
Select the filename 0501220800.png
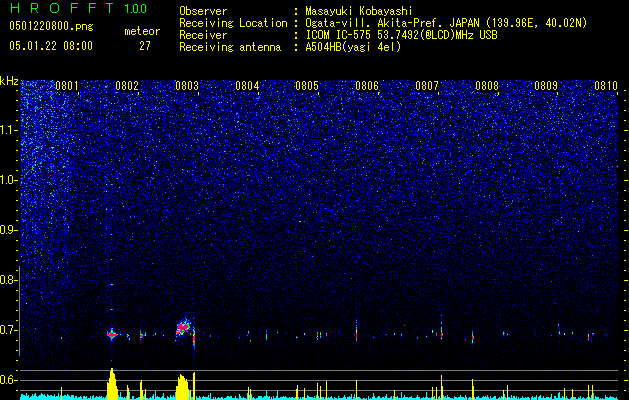(x=51, y=26)
